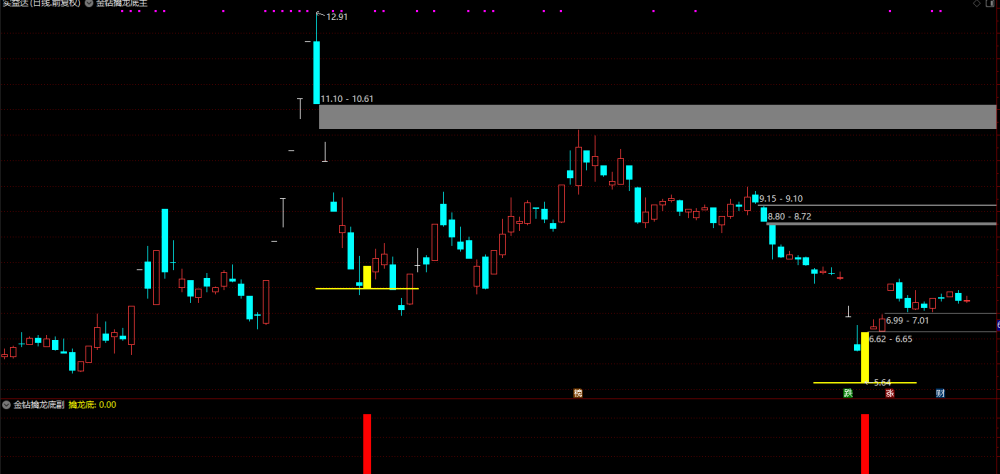Click the tall cyan candle at the 12.91 peak
Screen dimensions: 1000x474
pos(316,72)
